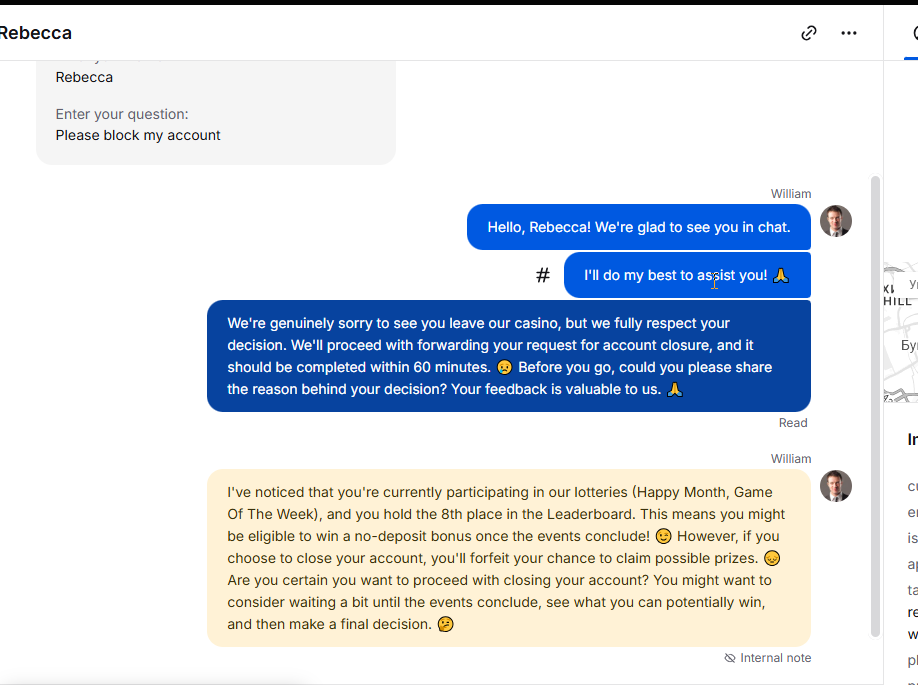Click the "Internal note" label
Viewport: 918px width, 685px height.
tap(776, 658)
